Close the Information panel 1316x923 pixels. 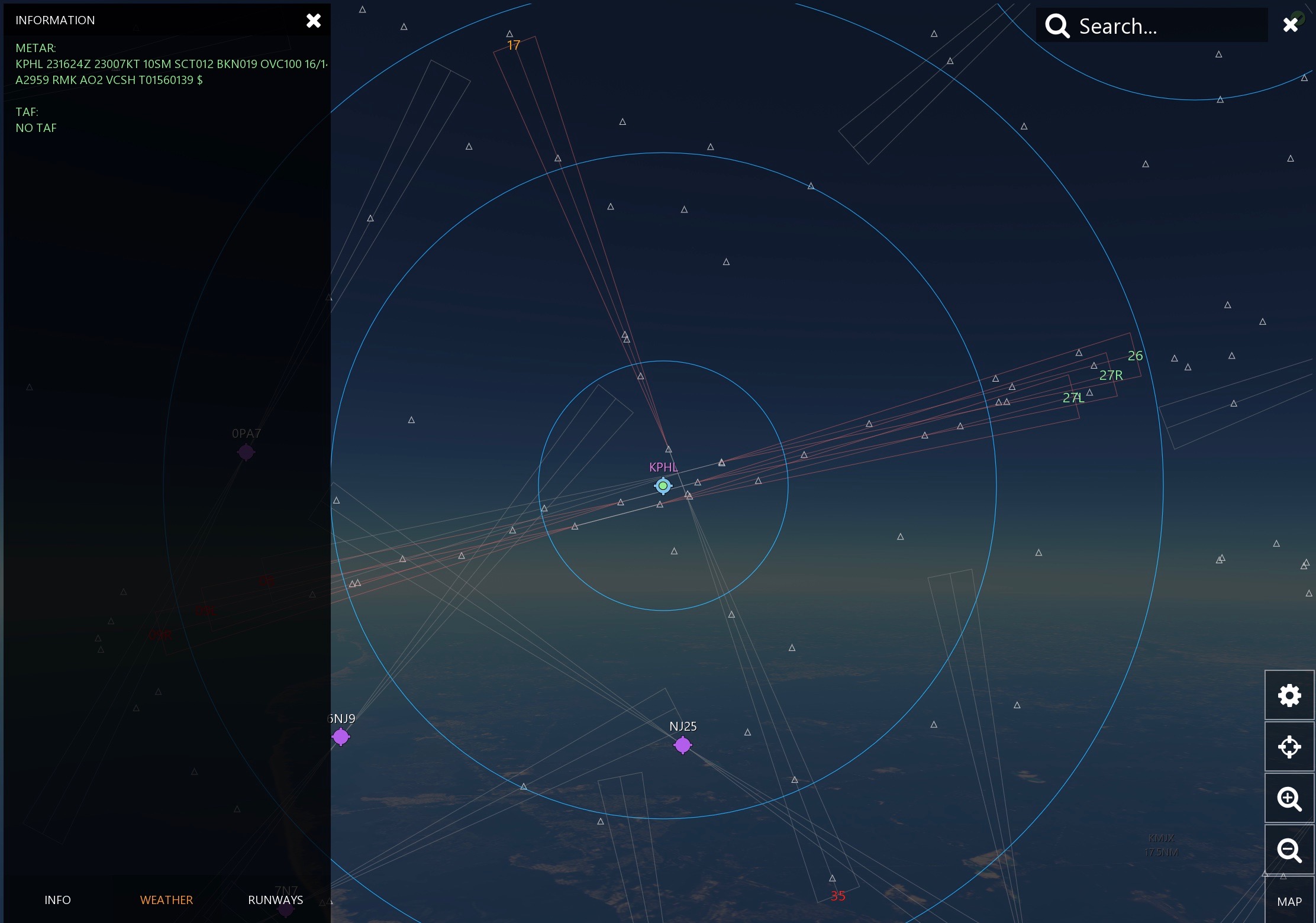click(x=313, y=21)
